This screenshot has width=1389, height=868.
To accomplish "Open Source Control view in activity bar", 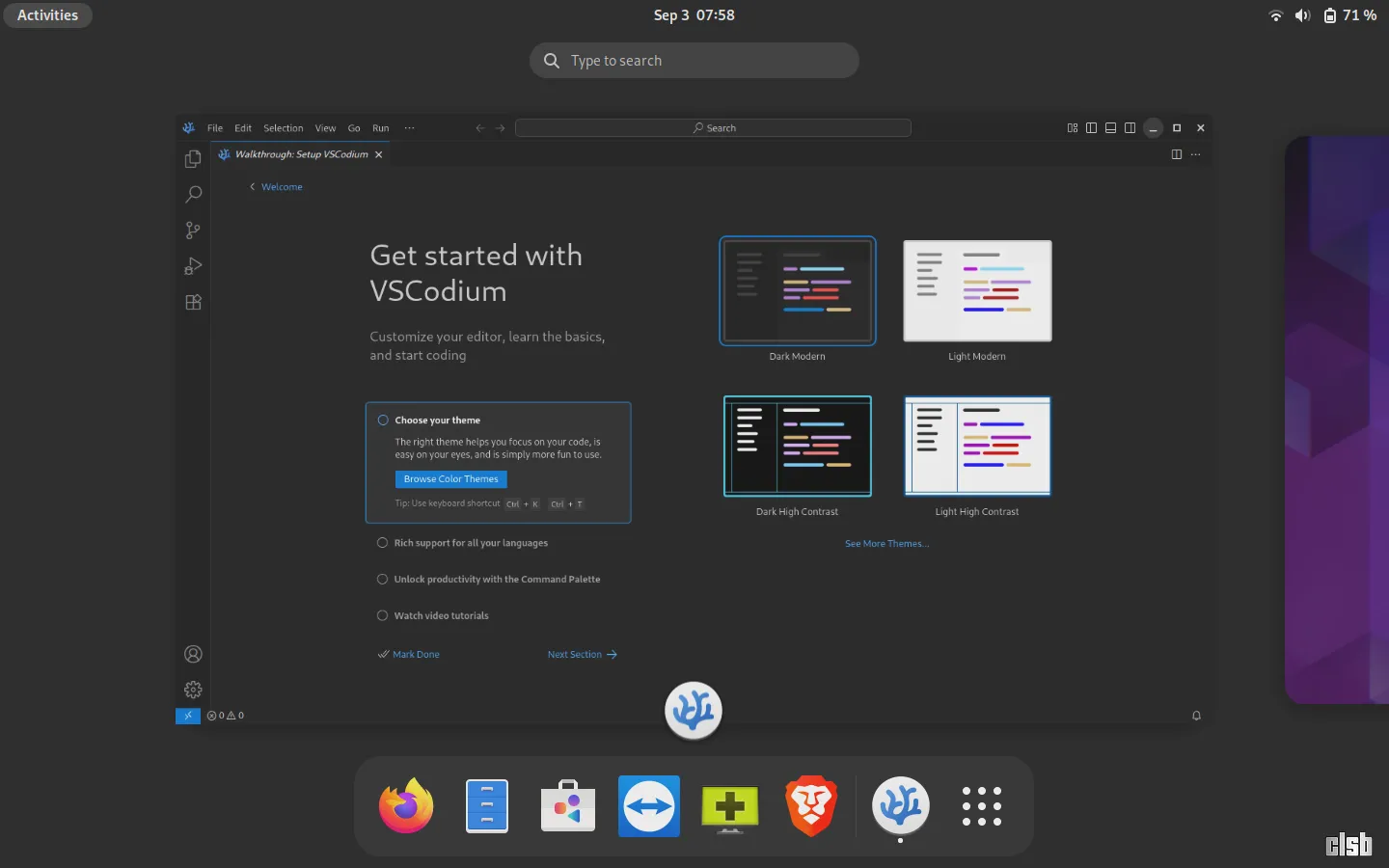I will point(193,231).
